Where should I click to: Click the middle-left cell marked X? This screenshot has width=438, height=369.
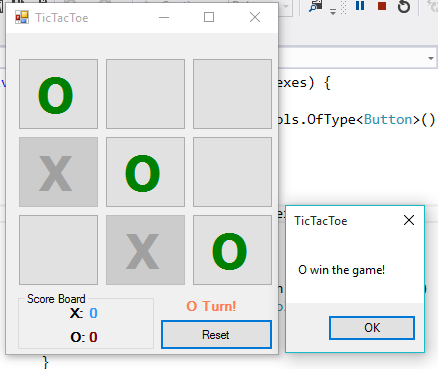(x=58, y=172)
